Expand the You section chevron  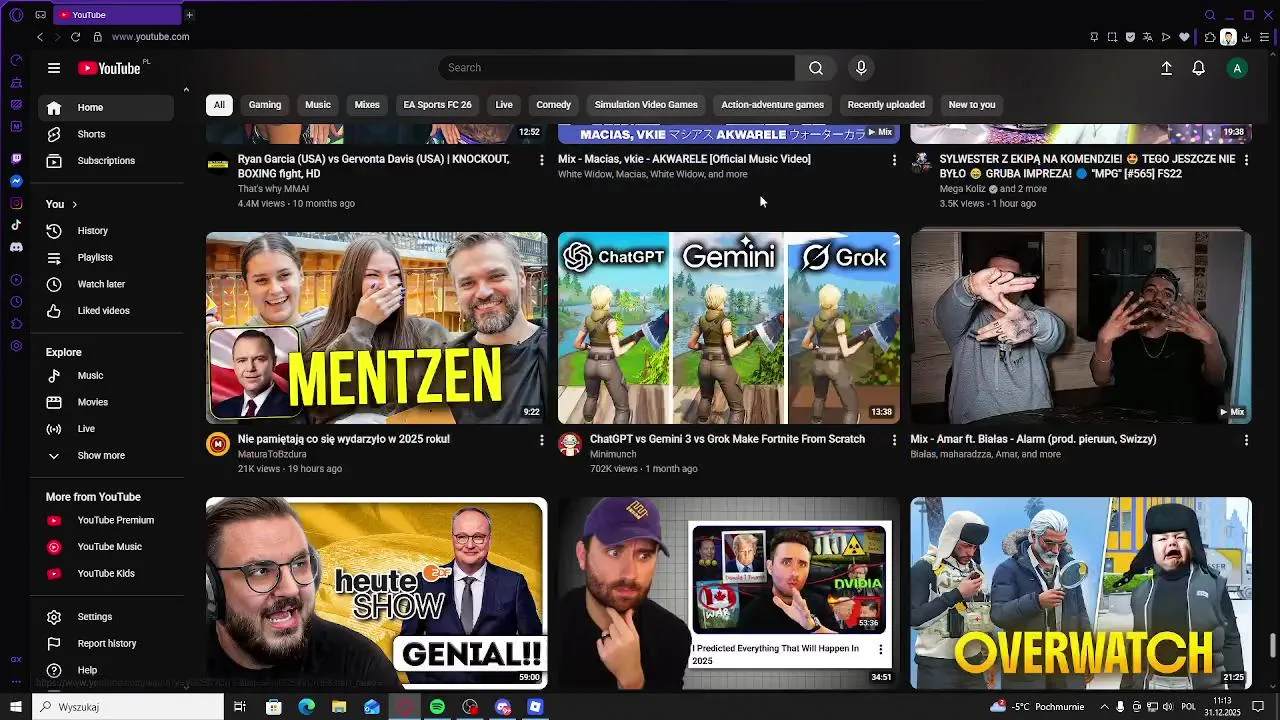(74, 204)
